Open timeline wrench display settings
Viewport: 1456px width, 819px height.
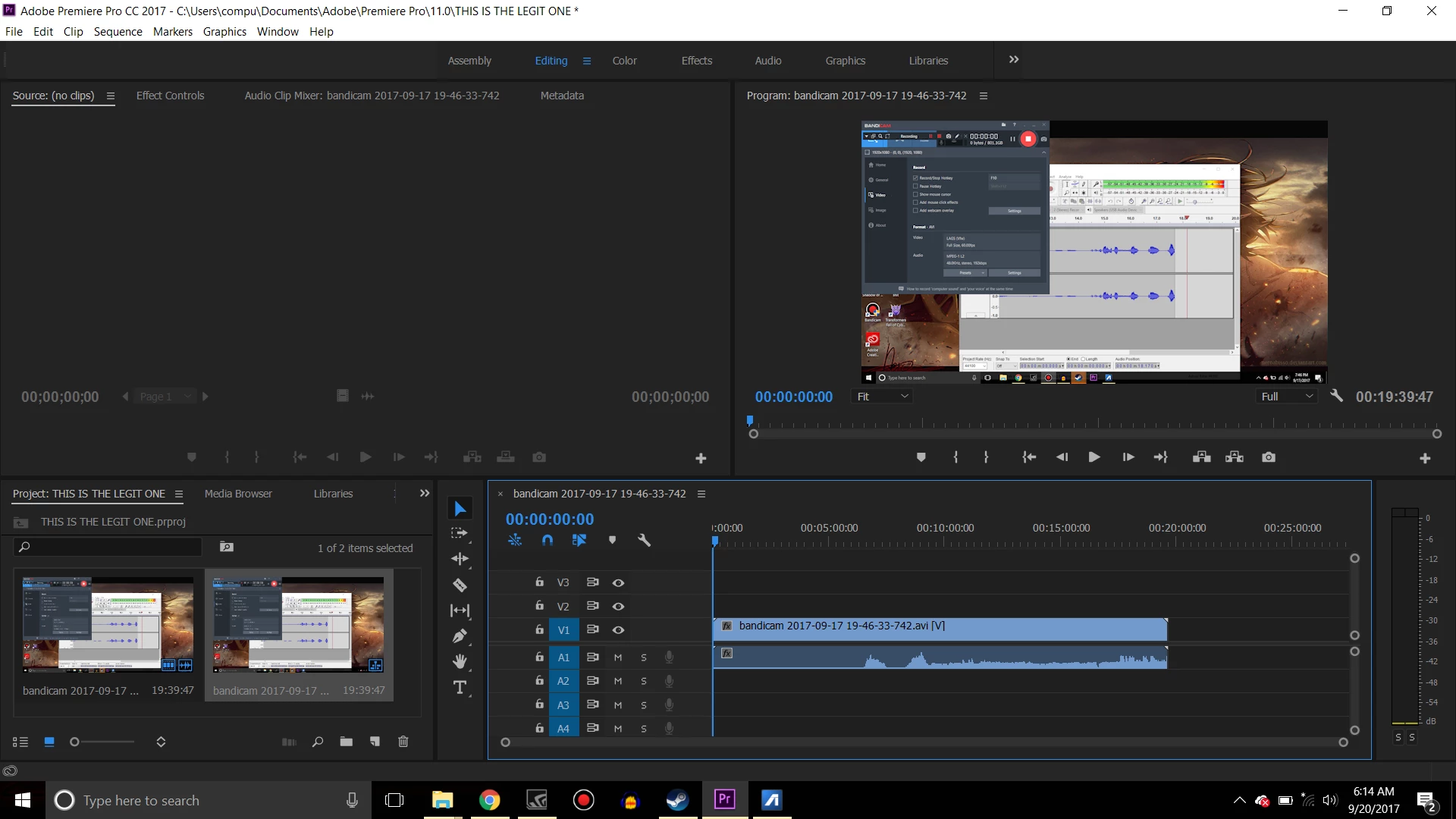click(644, 540)
